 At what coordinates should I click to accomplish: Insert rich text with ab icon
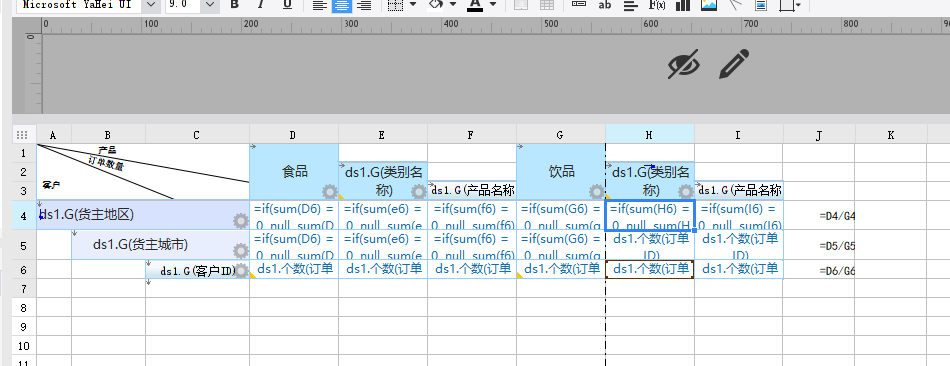[604, 5]
